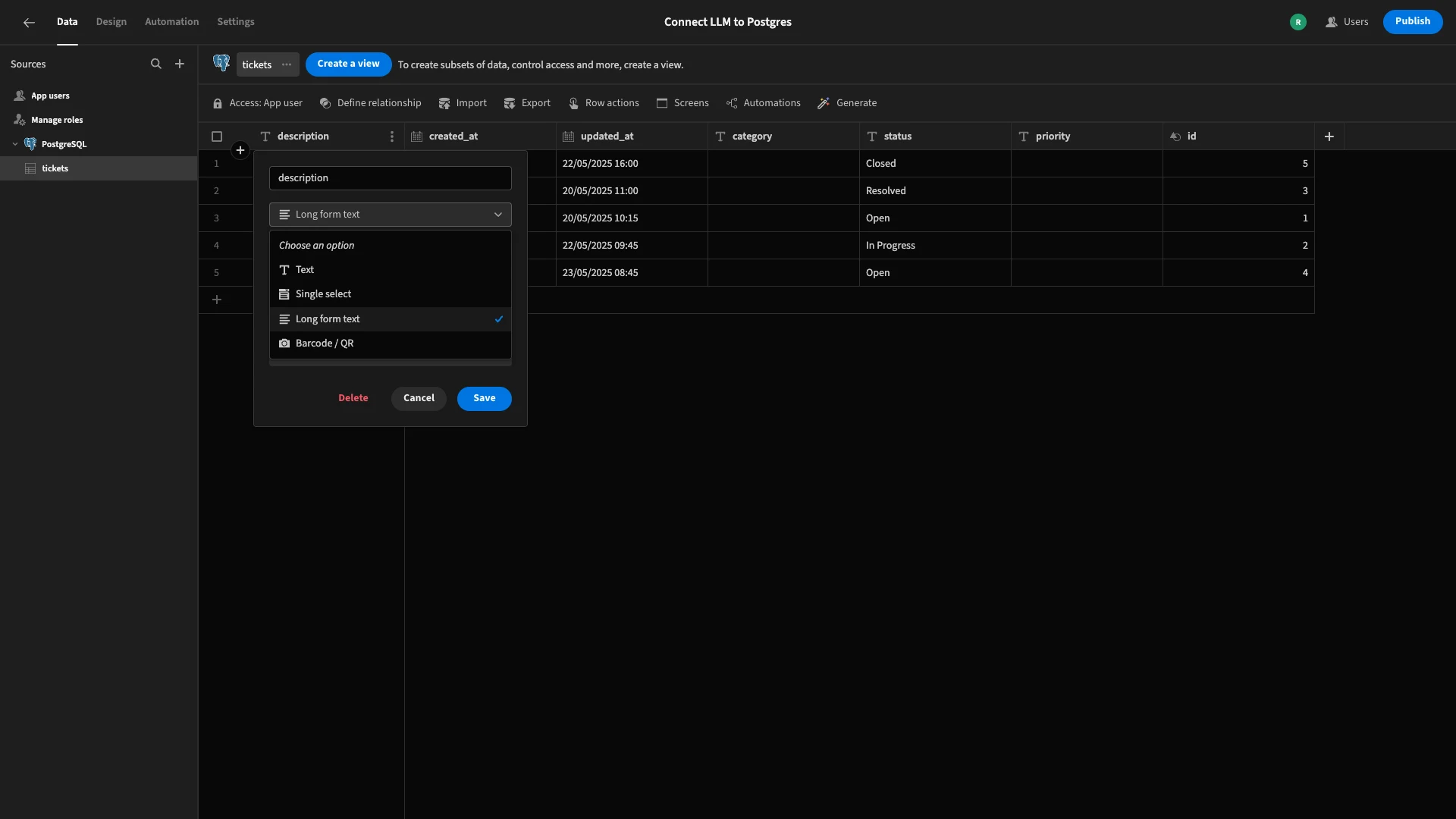The height and width of the screenshot is (819, 1456).
Task: Select the tickets table in sidebar
Action: pos(99,168)
